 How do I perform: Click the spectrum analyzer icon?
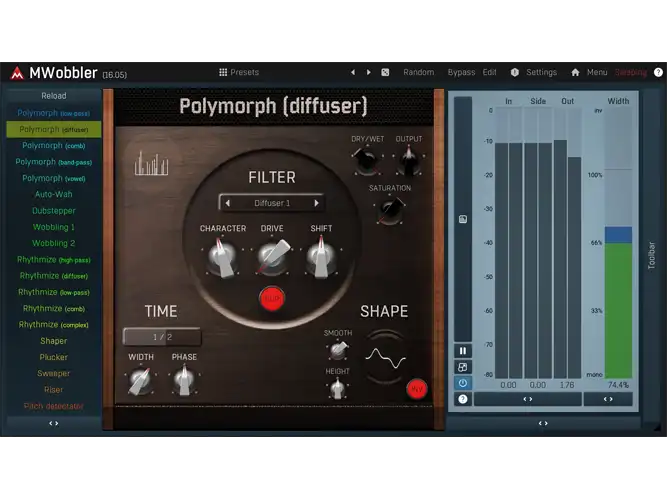pyautogui.click(x=151, y=164)
